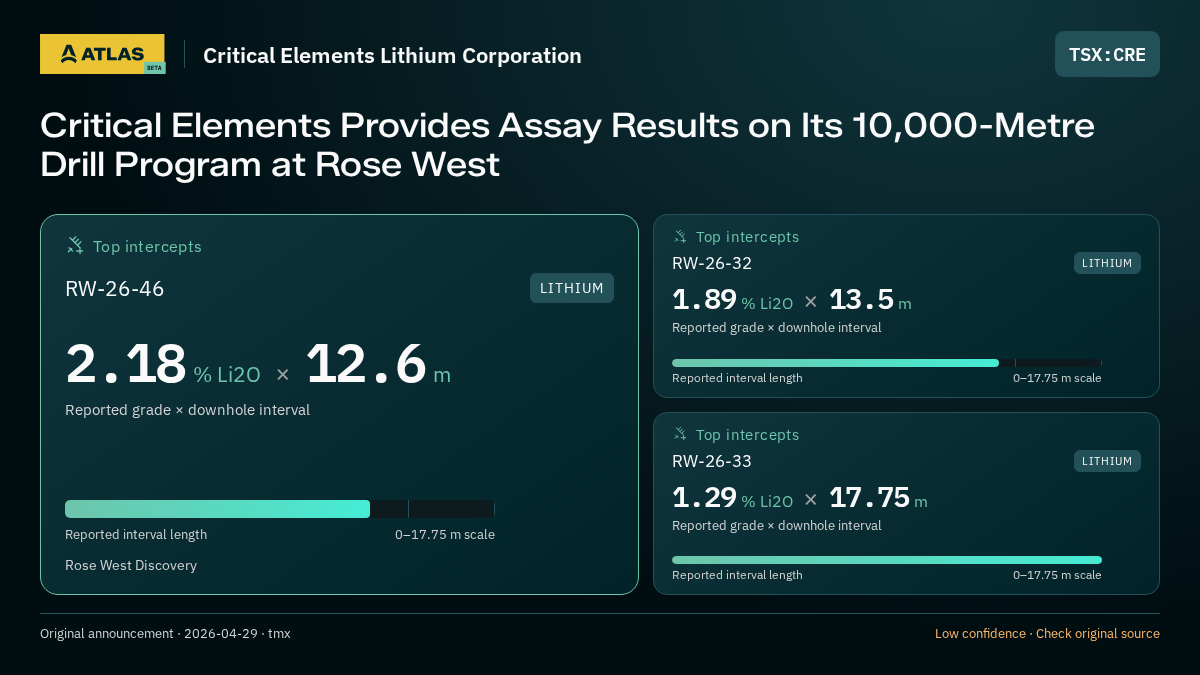
Task: Click the 0–17.75 m scale label under RW-26-32
Action: click(1057, 378)
